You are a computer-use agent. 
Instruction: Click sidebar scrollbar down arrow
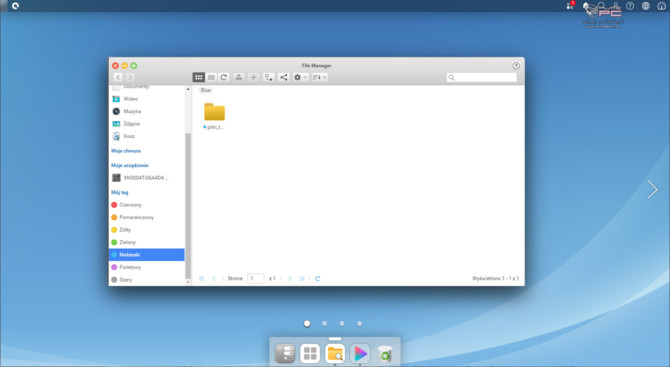point(188,282)
